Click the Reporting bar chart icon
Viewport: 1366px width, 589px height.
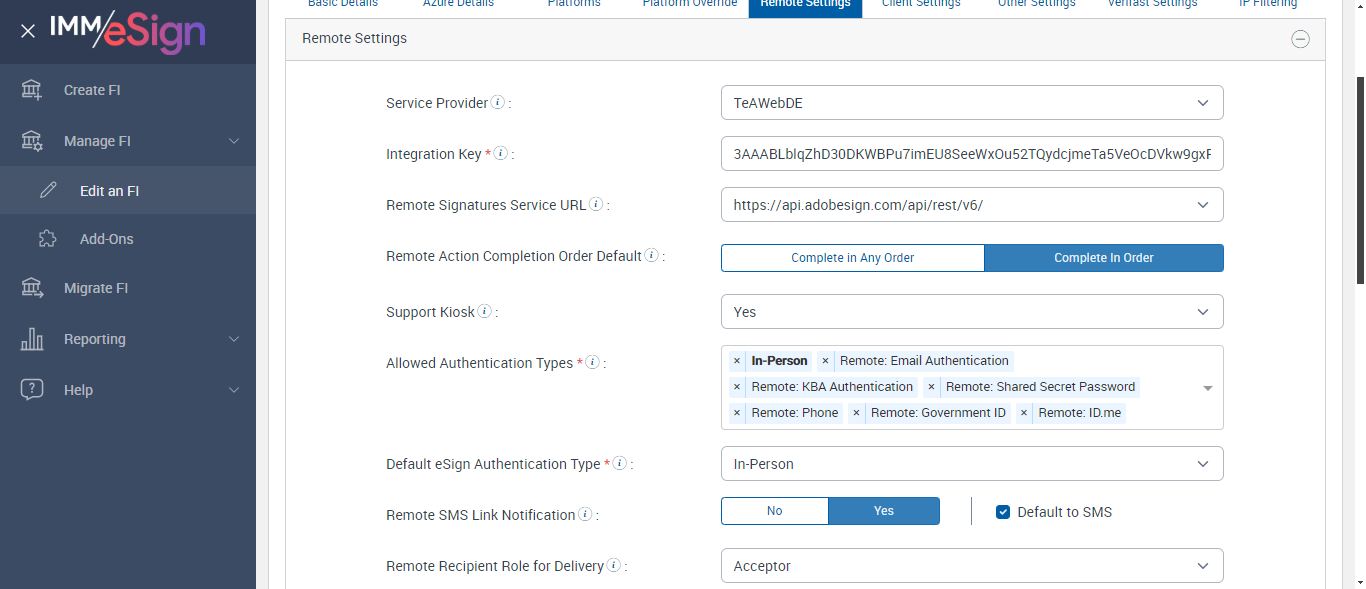(32, 339)
